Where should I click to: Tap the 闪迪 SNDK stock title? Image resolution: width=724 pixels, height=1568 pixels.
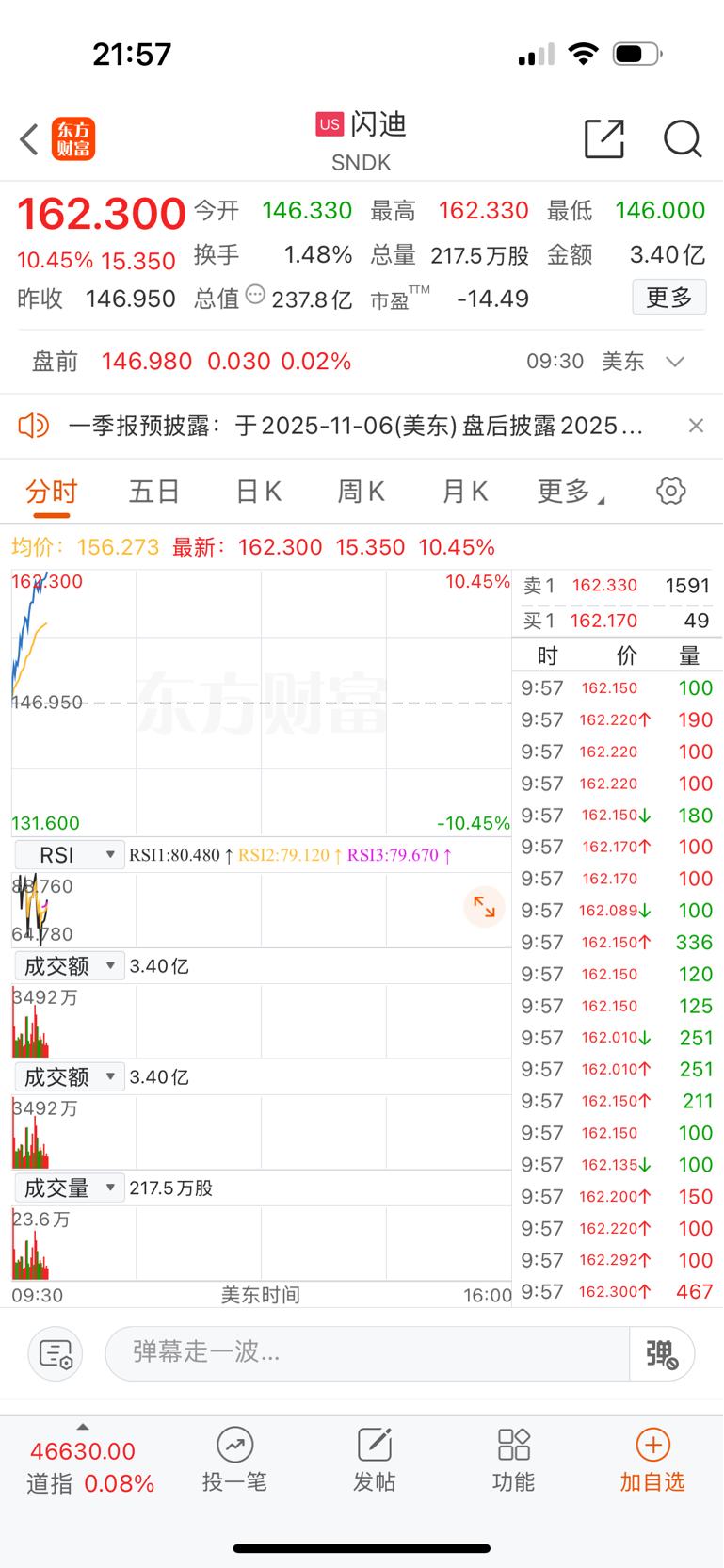pyautogui.click(x=362, y=141)
